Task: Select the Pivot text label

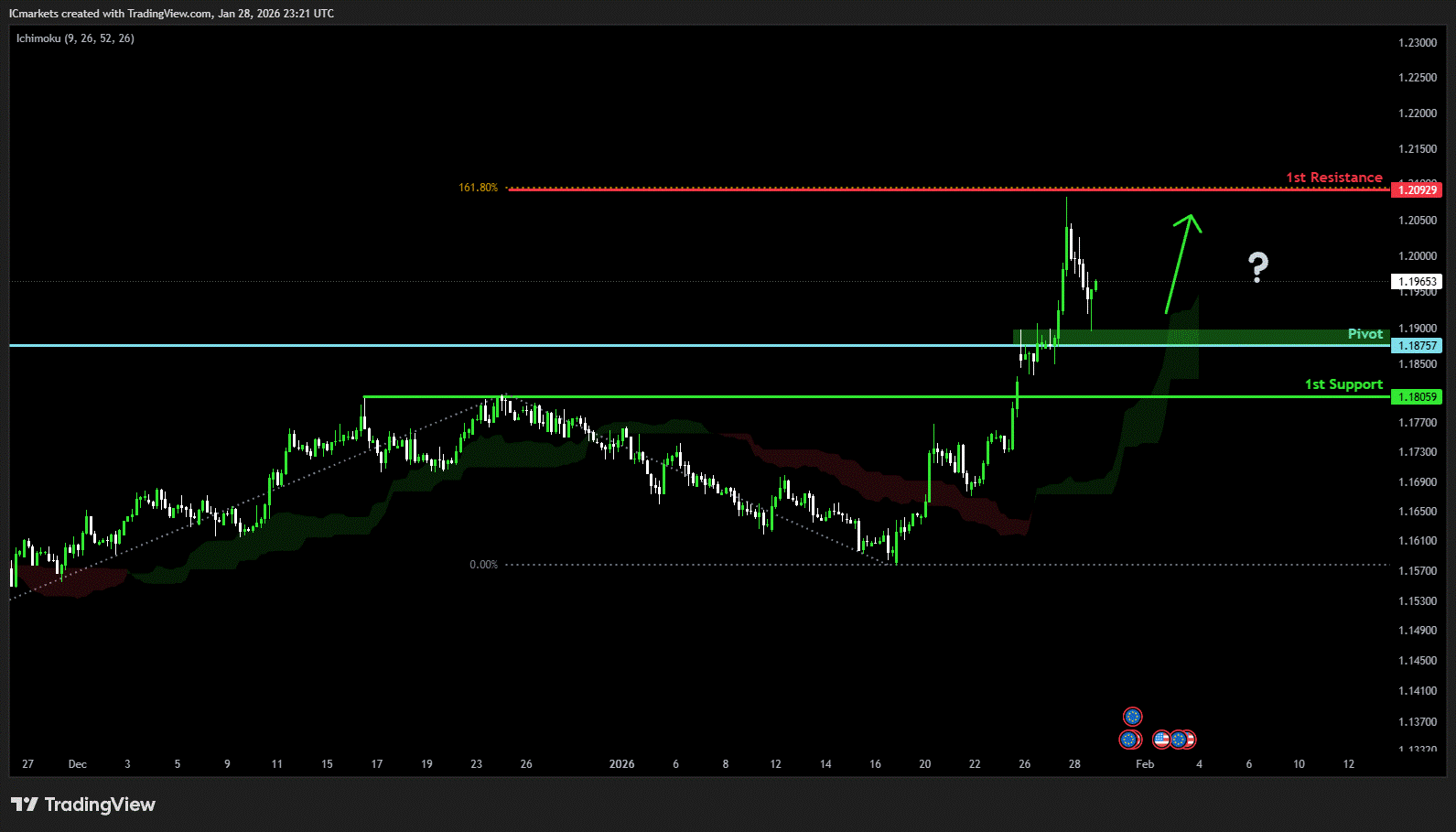Action: click(x=1364, y=334)
